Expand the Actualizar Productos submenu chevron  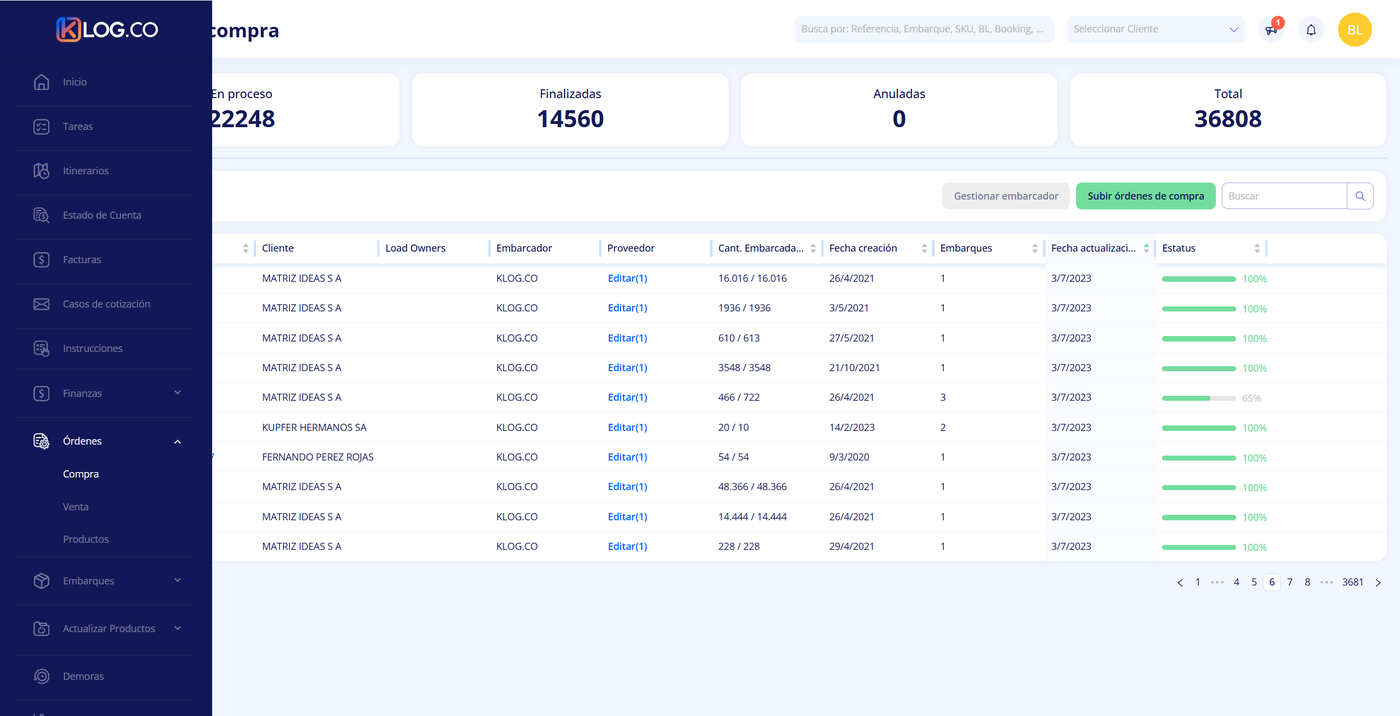177,628
